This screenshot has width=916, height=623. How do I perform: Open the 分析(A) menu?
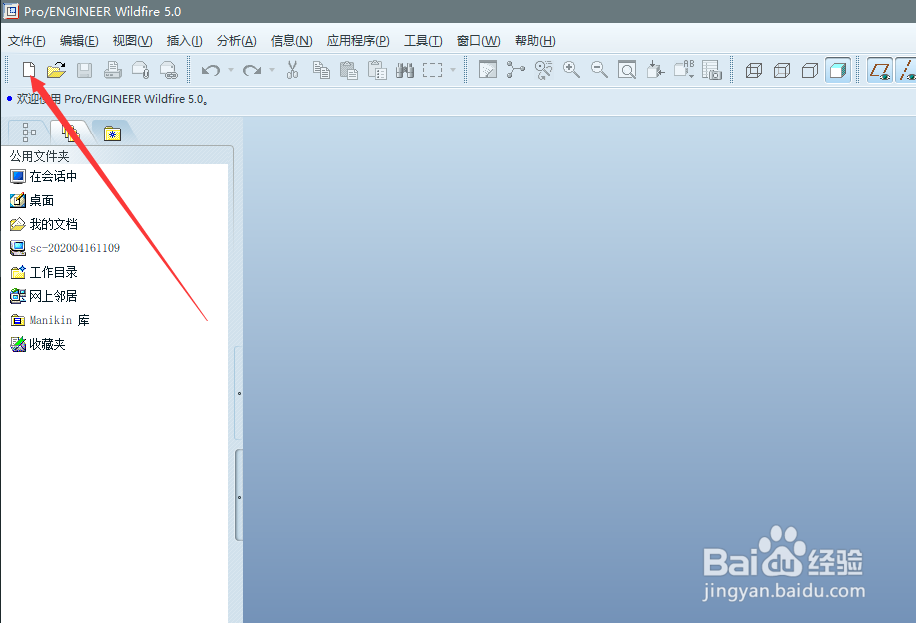[x=237, y=40]
